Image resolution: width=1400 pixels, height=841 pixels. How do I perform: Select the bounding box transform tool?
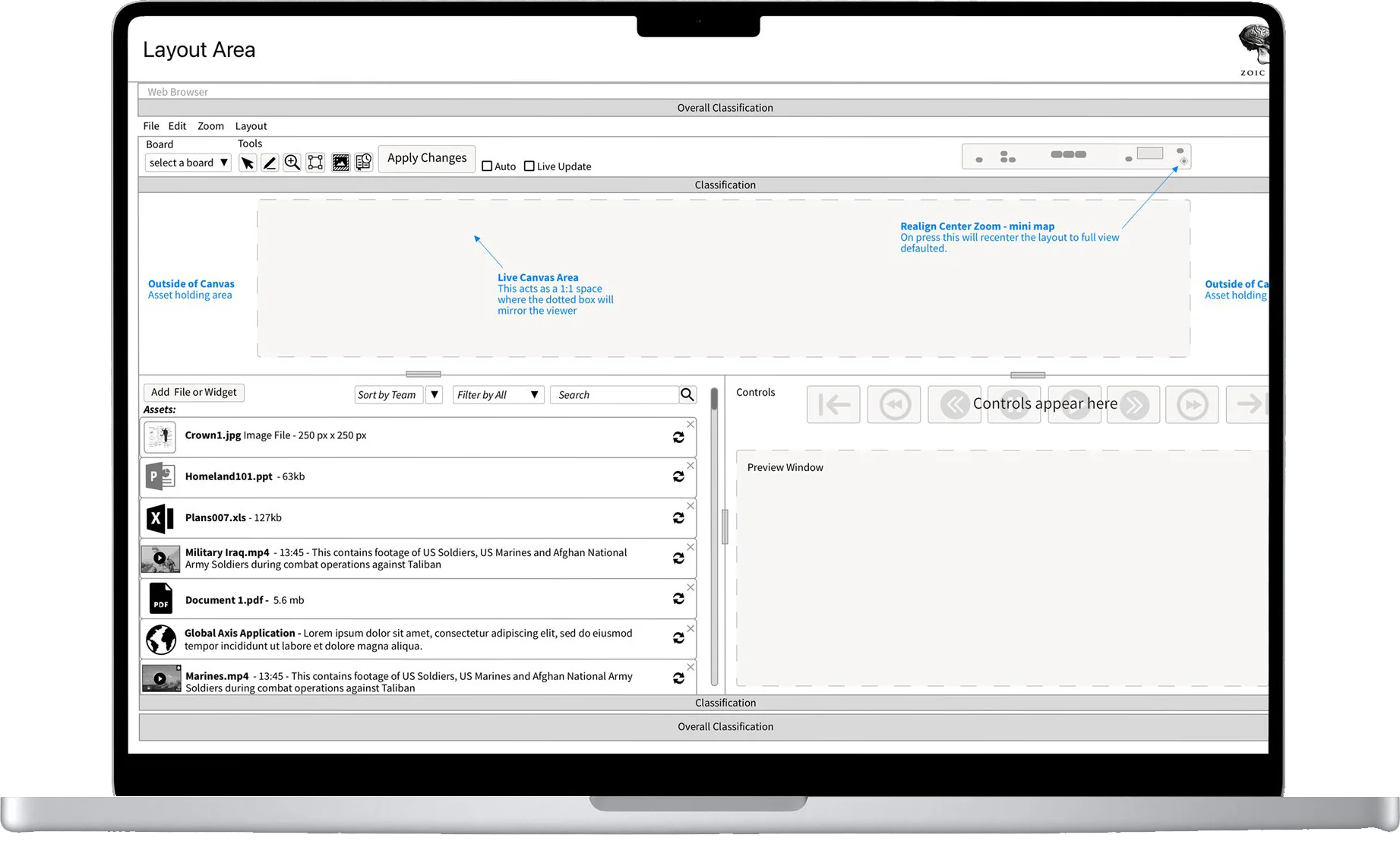point(315,163)
